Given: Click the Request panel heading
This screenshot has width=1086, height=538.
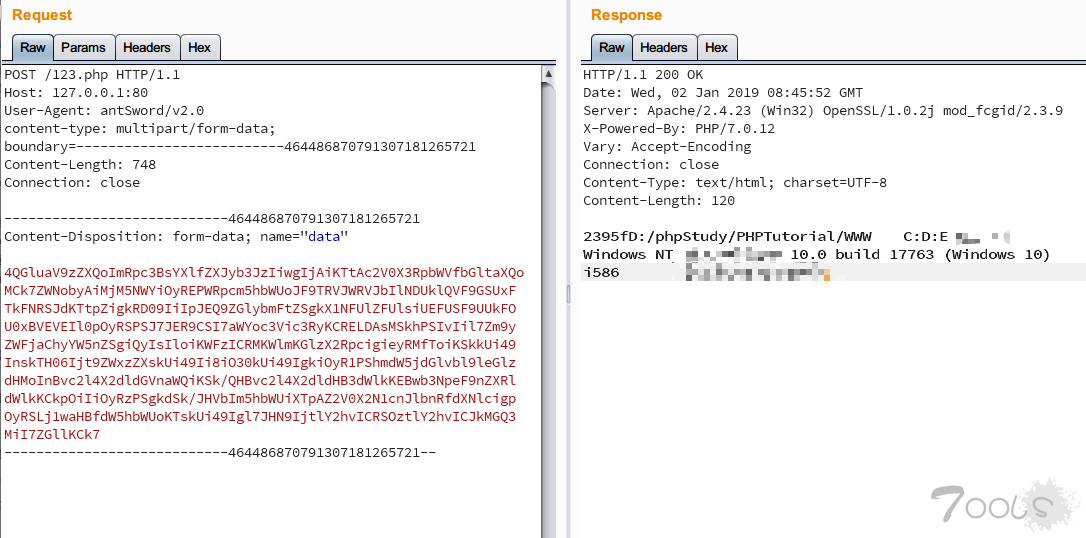Looking at the screenshot, I should (x=42, y=15).
